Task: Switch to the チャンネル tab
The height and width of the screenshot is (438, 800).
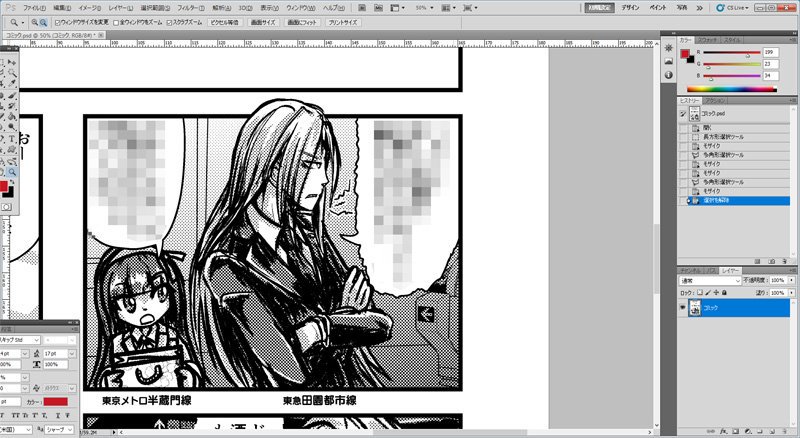Action: coord(691,271)
